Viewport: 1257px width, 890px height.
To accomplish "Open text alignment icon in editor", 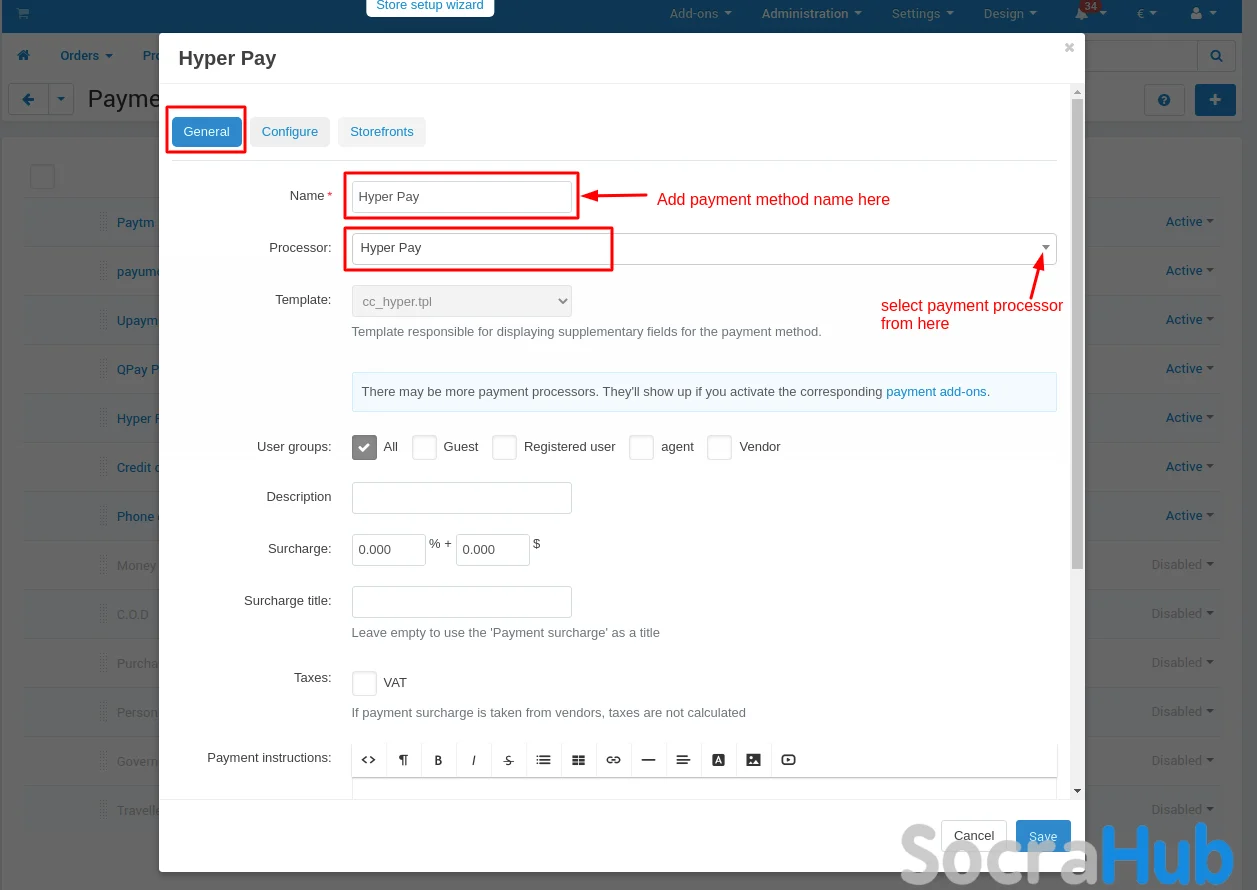I will (683, 760).
